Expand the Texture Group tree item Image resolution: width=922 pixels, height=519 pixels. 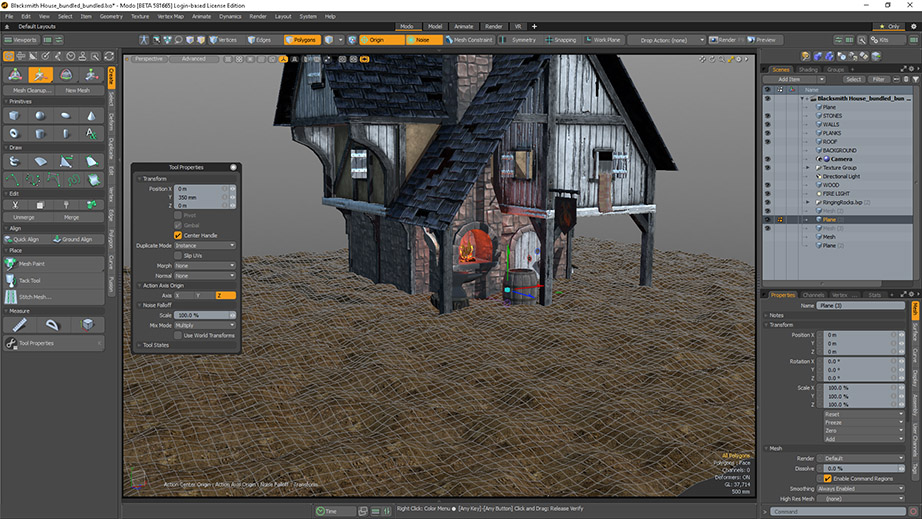tap(808, 167)
